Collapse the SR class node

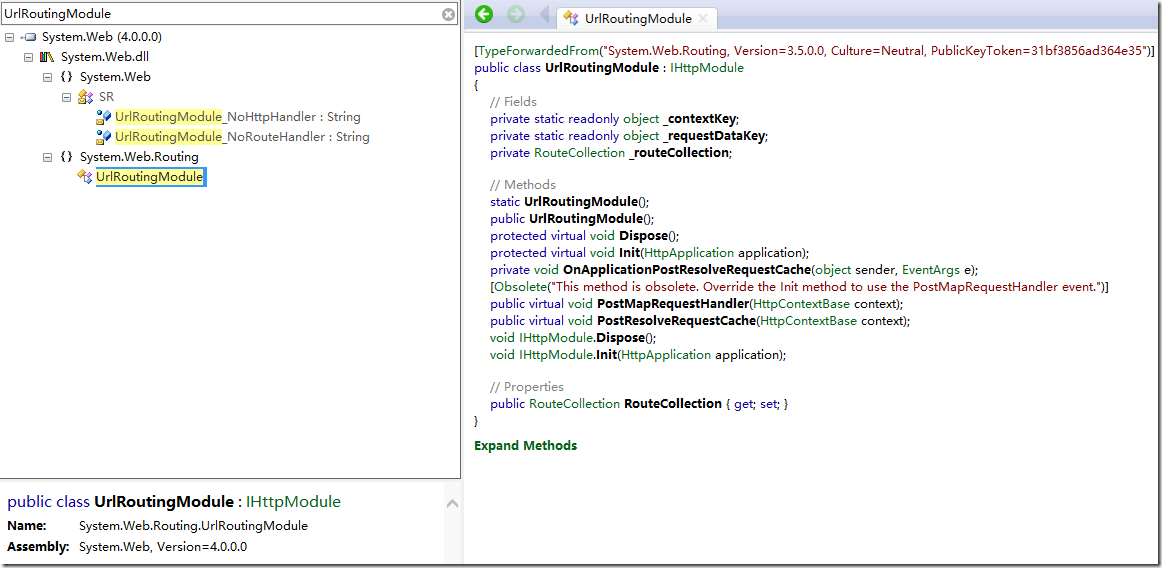click(66, 97)
